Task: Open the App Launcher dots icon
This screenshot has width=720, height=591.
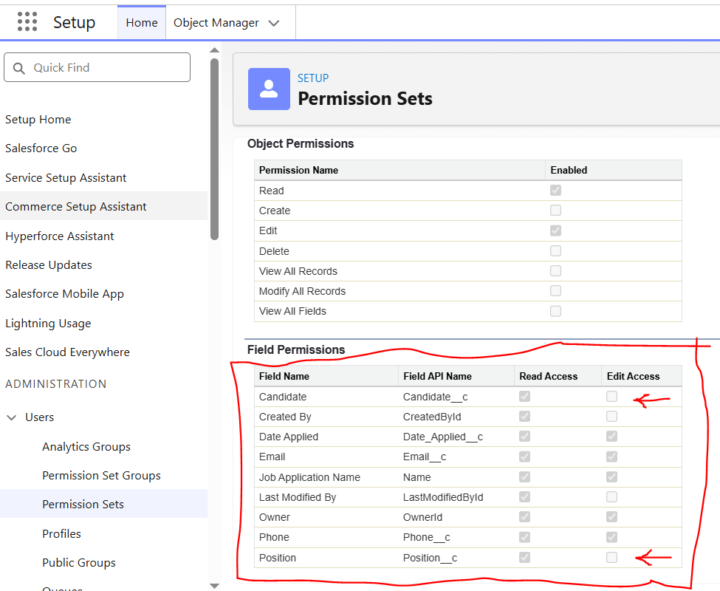Action: 27,22
